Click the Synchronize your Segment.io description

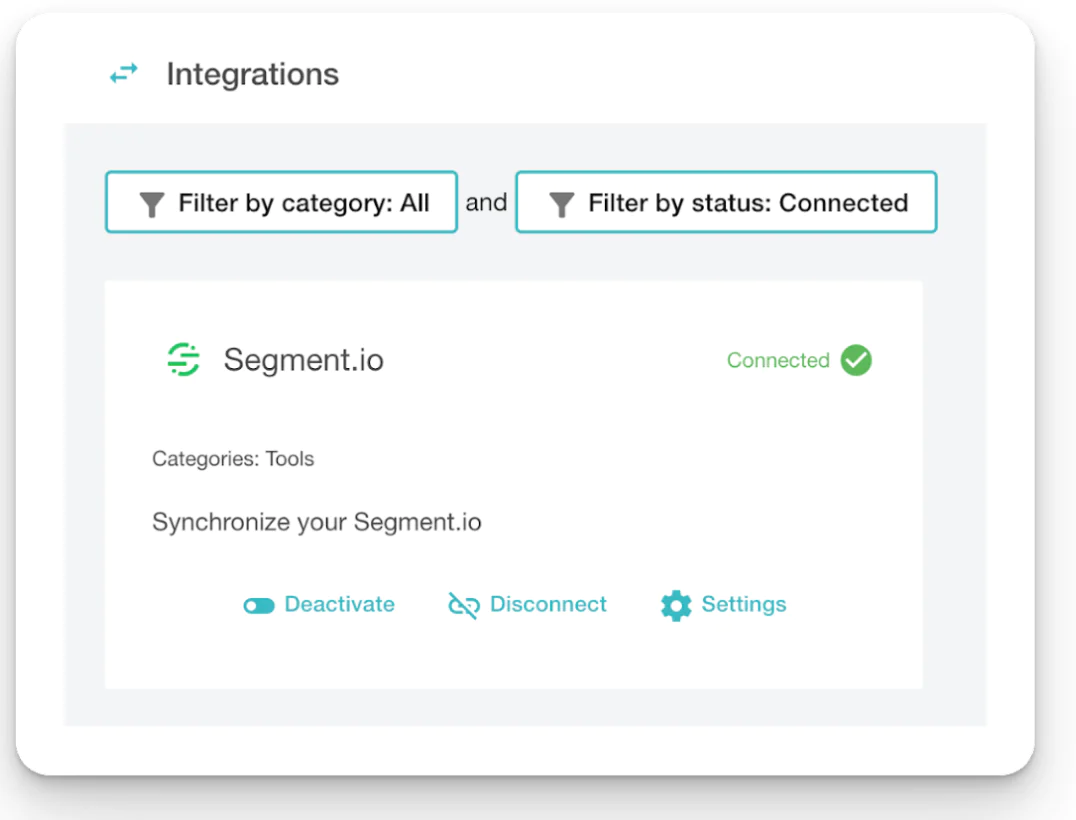tap(316, 522)
